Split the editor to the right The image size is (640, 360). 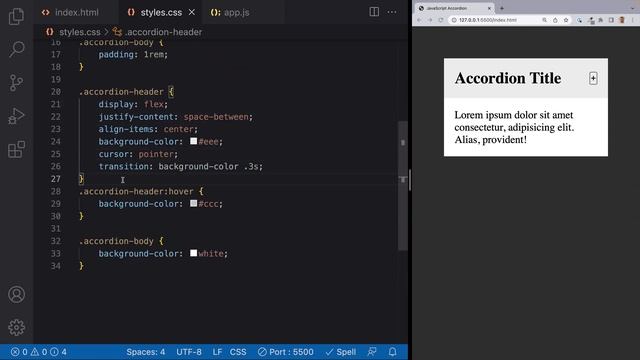[x=374, y=12]
